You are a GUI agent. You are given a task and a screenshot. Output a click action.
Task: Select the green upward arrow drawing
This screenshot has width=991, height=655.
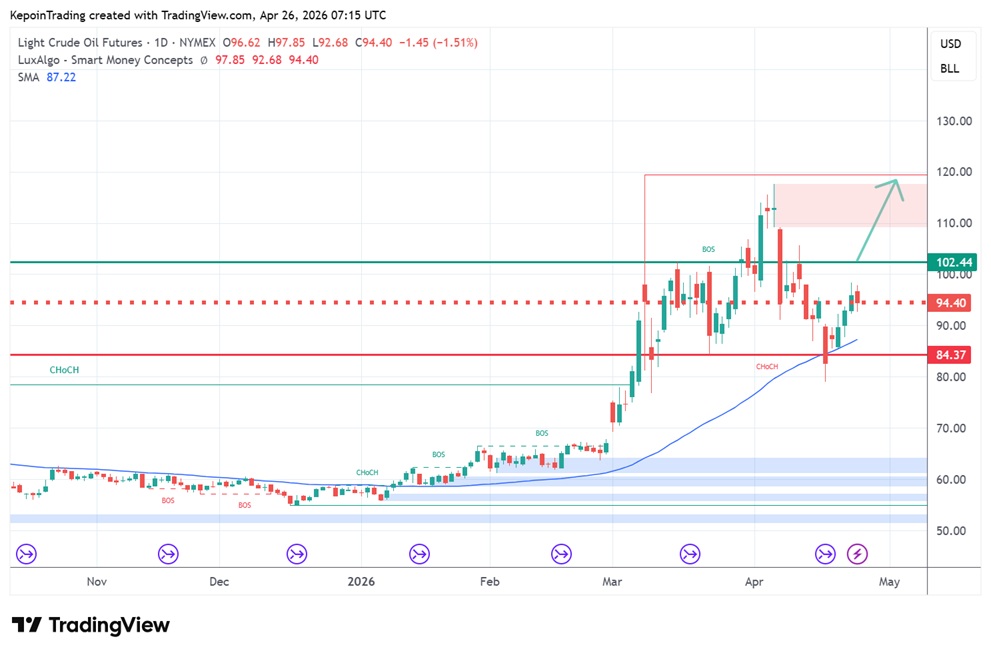tap(875, 222)
